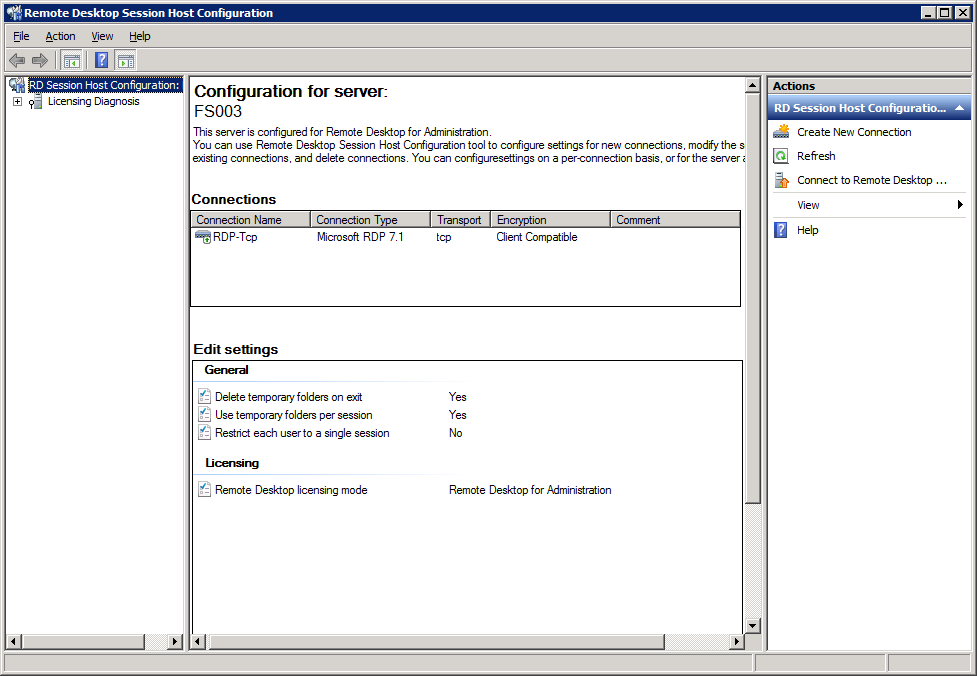Sort by Connection Name column header
Screen dimensions: 977x676
250,220
